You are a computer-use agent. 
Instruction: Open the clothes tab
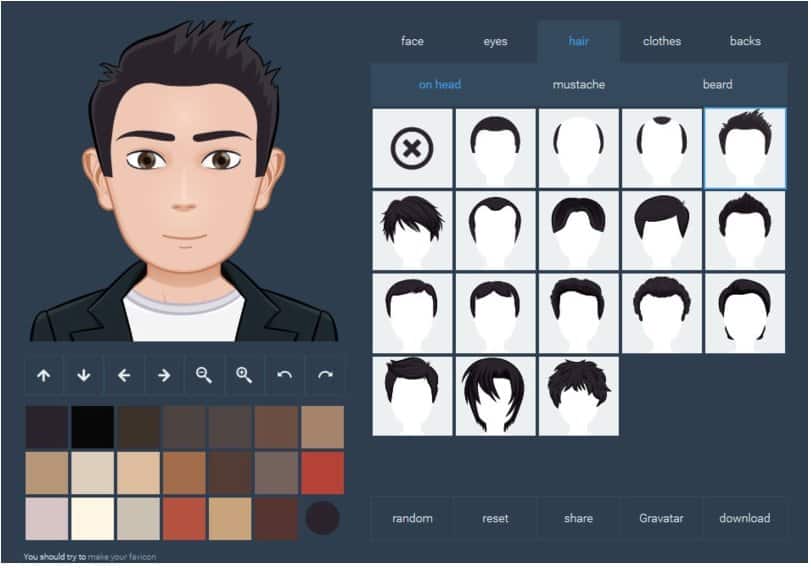coord(662,41)
